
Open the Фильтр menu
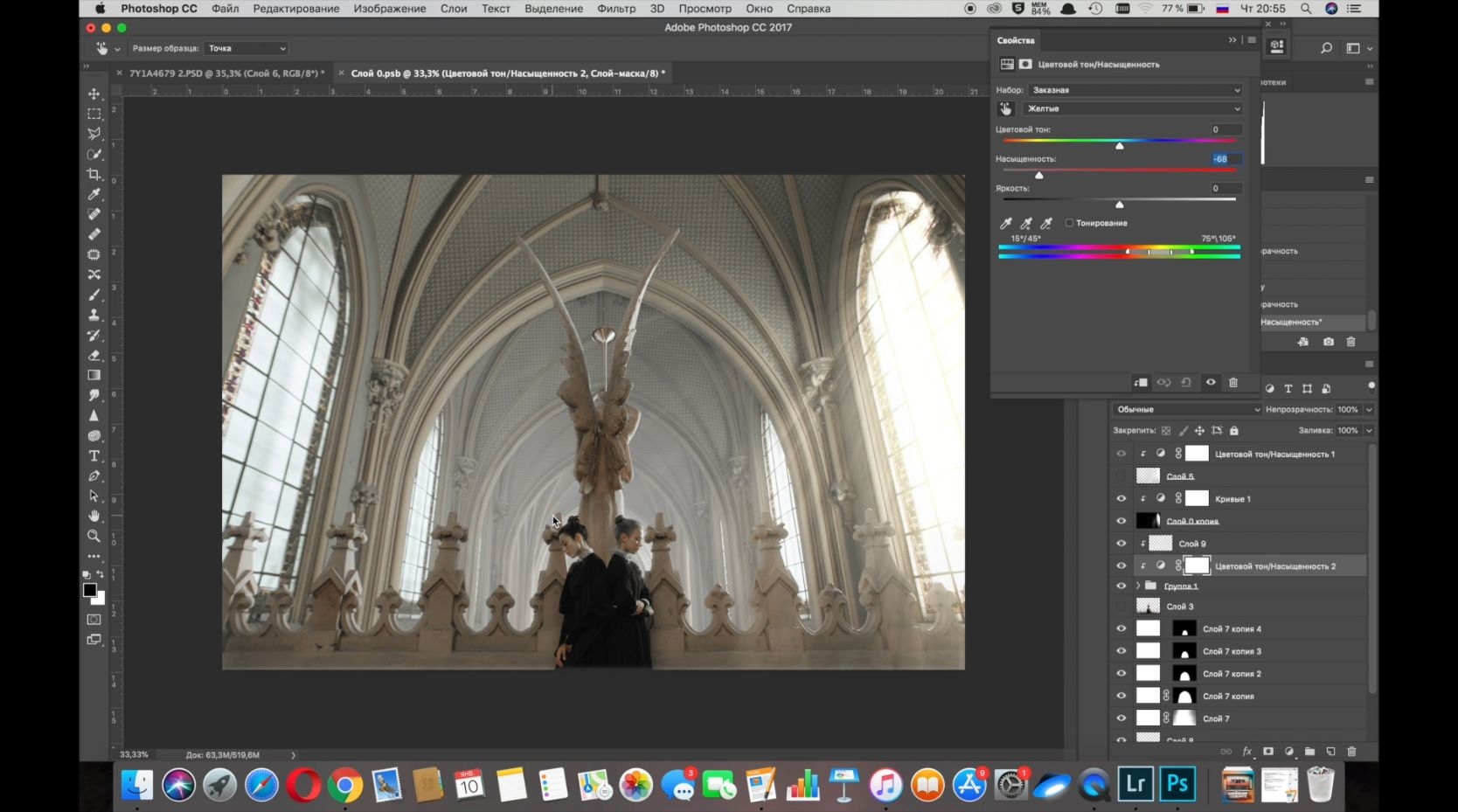(x=616, y=9)
